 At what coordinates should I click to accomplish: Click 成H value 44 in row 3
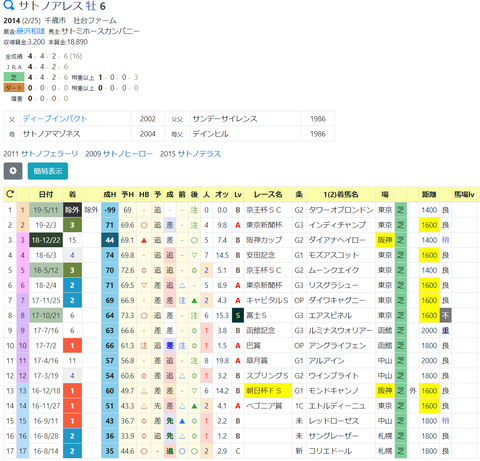(x=110, y=240)
